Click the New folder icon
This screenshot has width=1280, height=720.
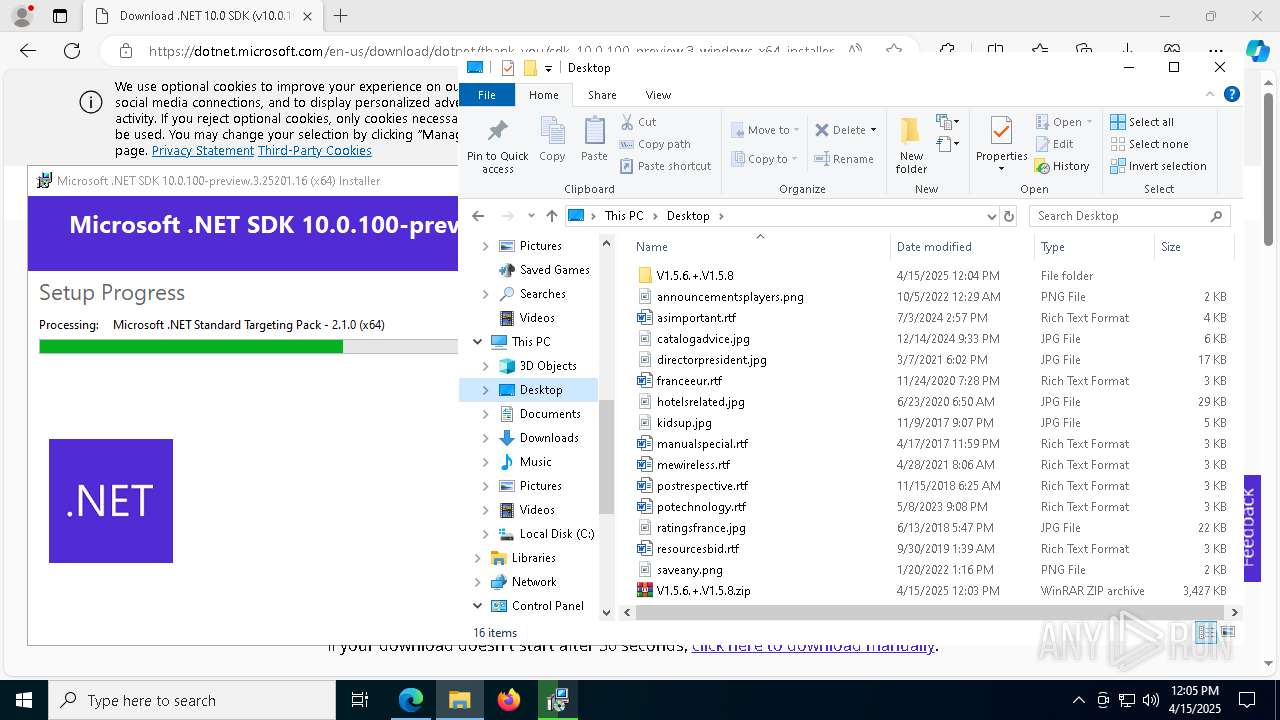tap(910, 132)
